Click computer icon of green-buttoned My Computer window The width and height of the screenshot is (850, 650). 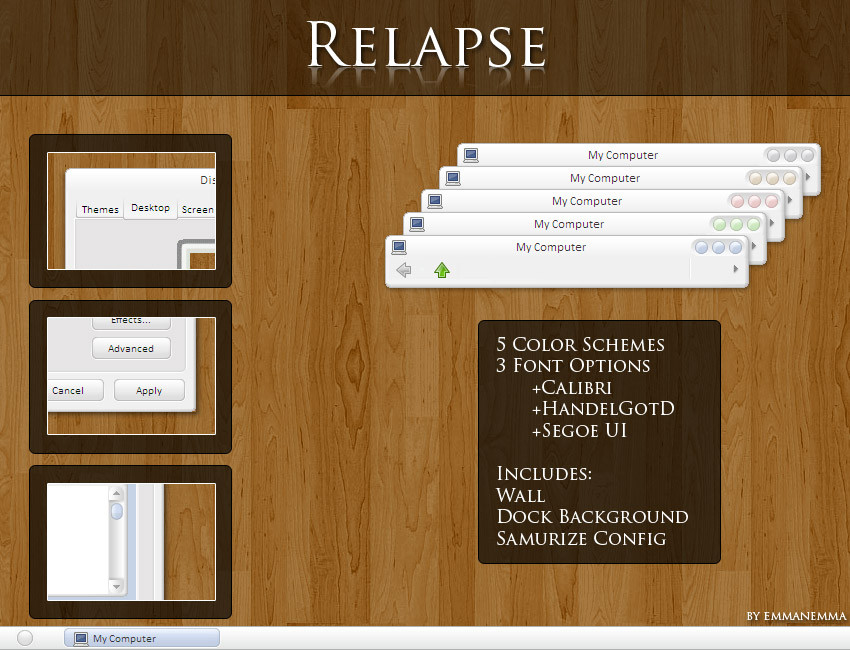[417, 224]
